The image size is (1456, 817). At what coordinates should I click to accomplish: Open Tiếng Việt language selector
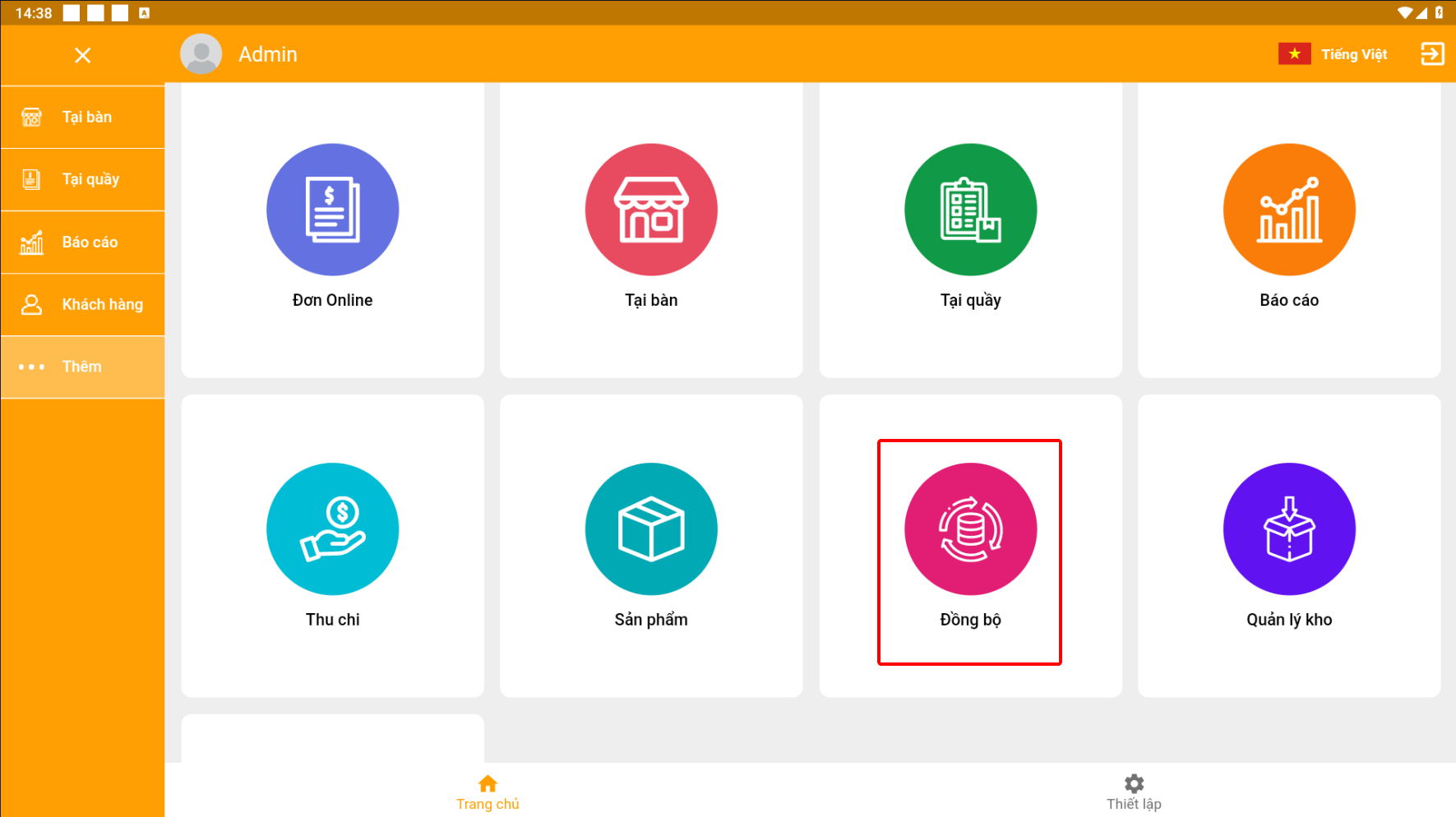1334,54
